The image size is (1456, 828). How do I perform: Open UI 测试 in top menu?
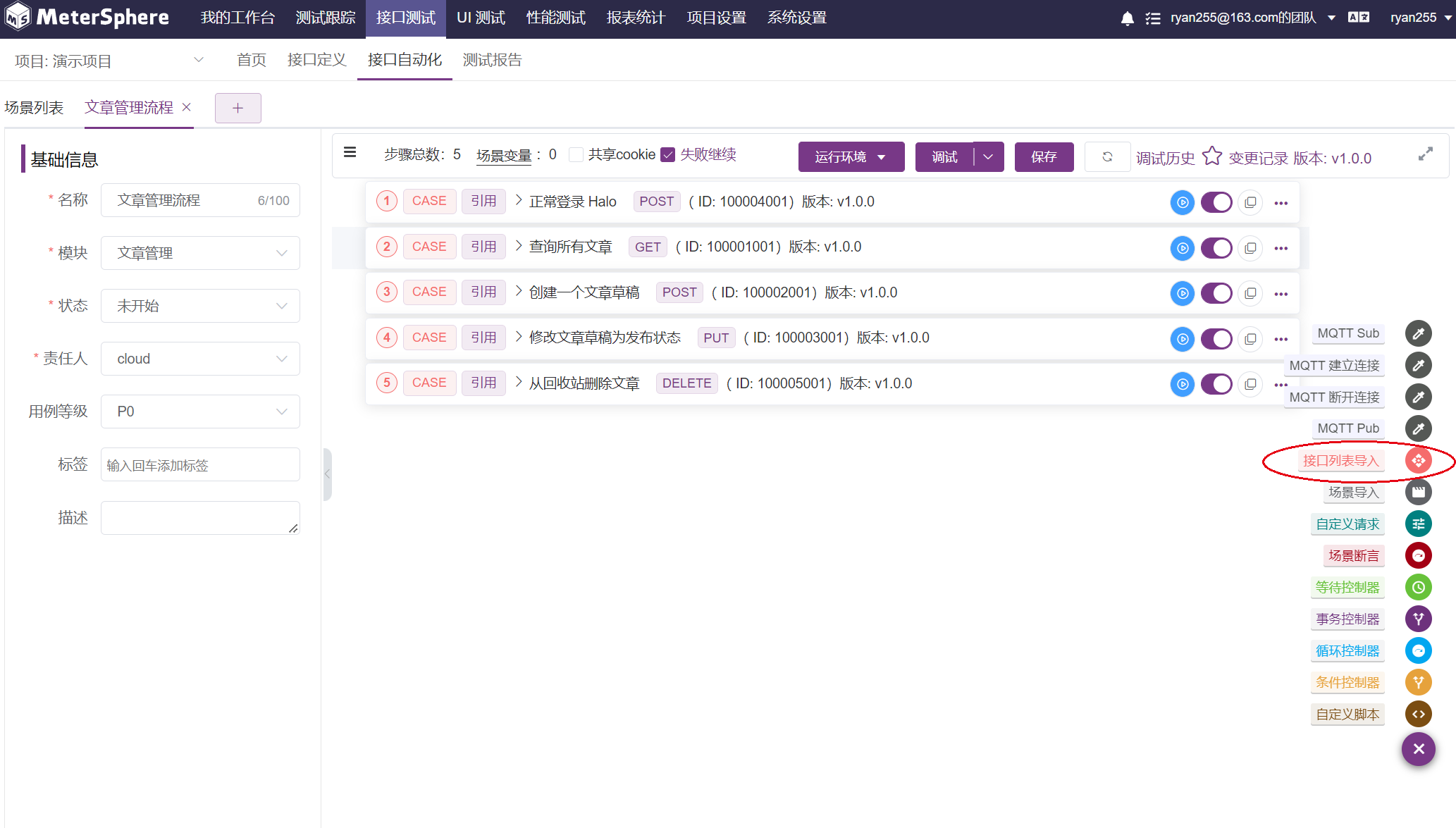(x=481, y=18)
